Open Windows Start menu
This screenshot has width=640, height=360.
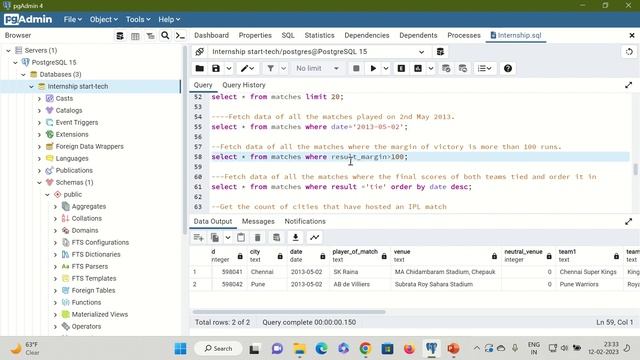pyautogui.click(x=180, y=349)
